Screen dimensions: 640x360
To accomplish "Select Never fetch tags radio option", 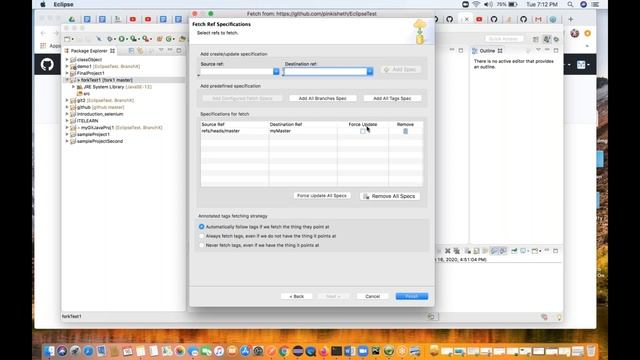I will 201,245.
